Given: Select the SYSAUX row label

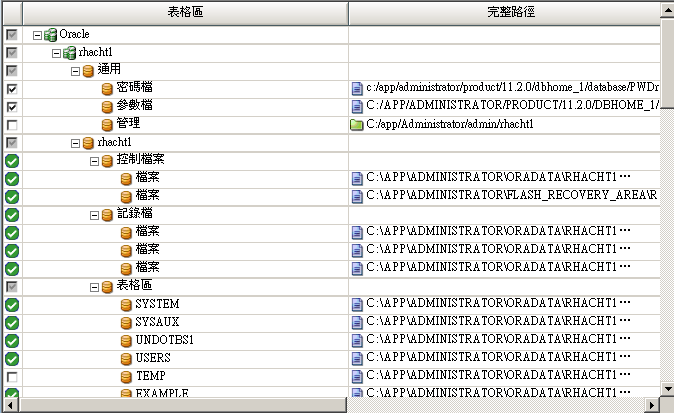Looking at the screenshot, I should [157, 322].
